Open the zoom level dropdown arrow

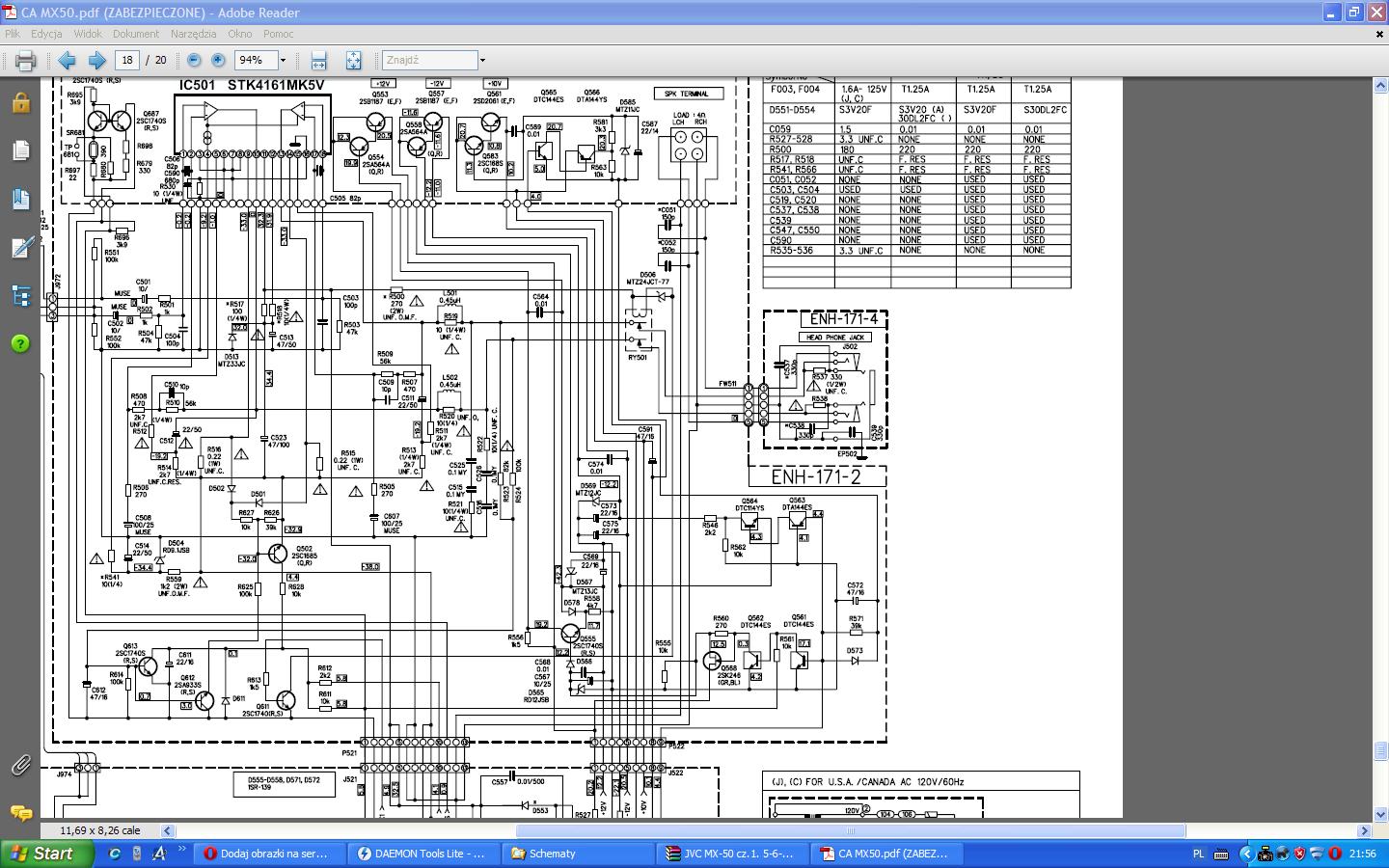pyautogui.click(x=283, y=60)
